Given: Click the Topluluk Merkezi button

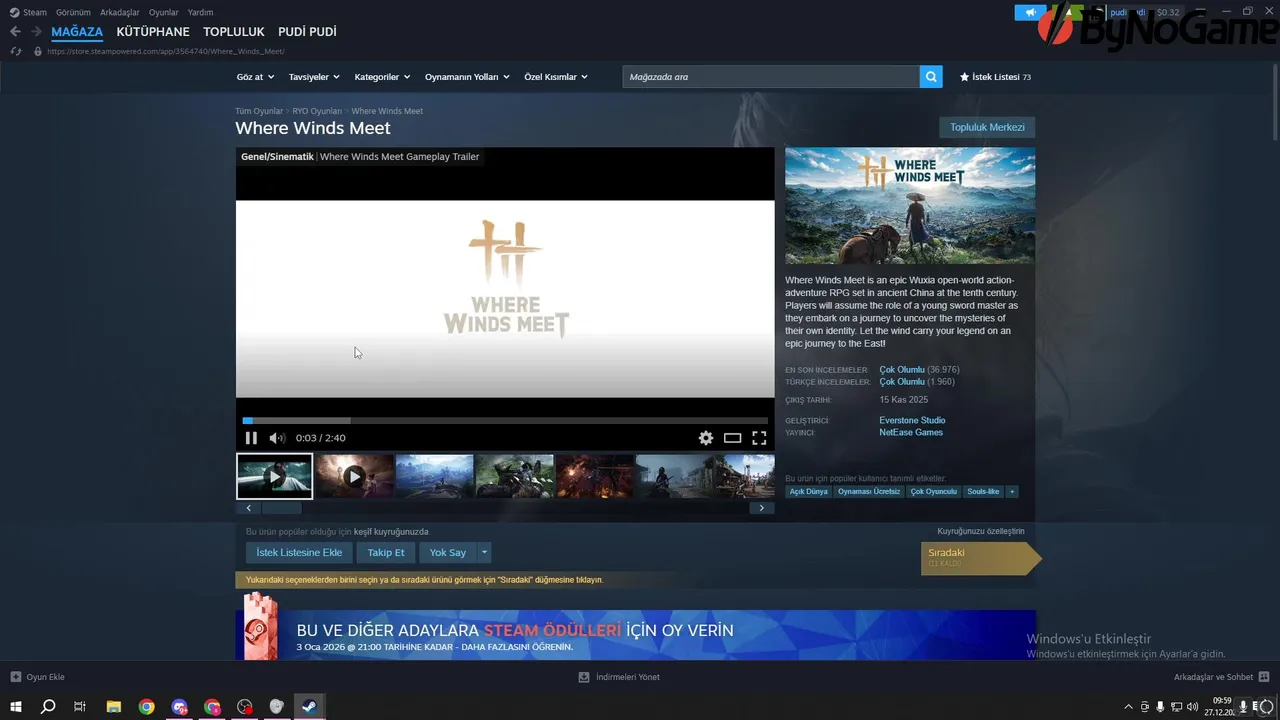Looking at the screenshot, I should [x=987, y=128].
